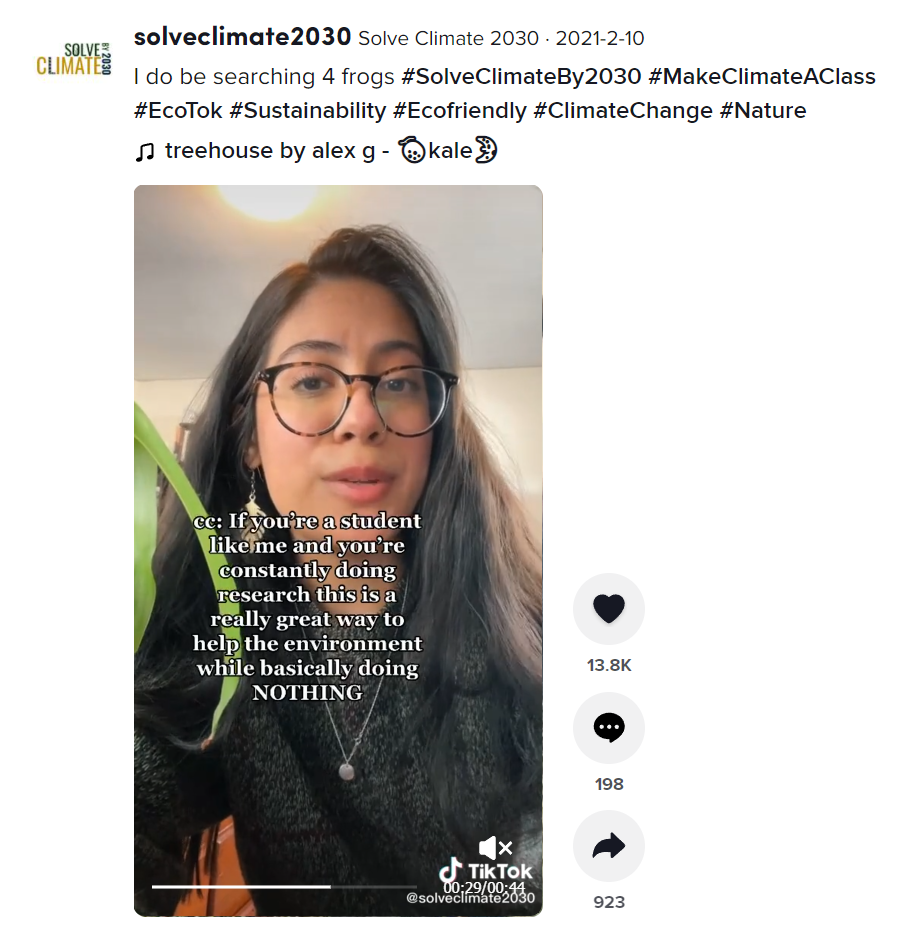The height and width of the screenshot is (948, 903).
Task: Open #ClimateChange hashtag
Action: point(623,111)
